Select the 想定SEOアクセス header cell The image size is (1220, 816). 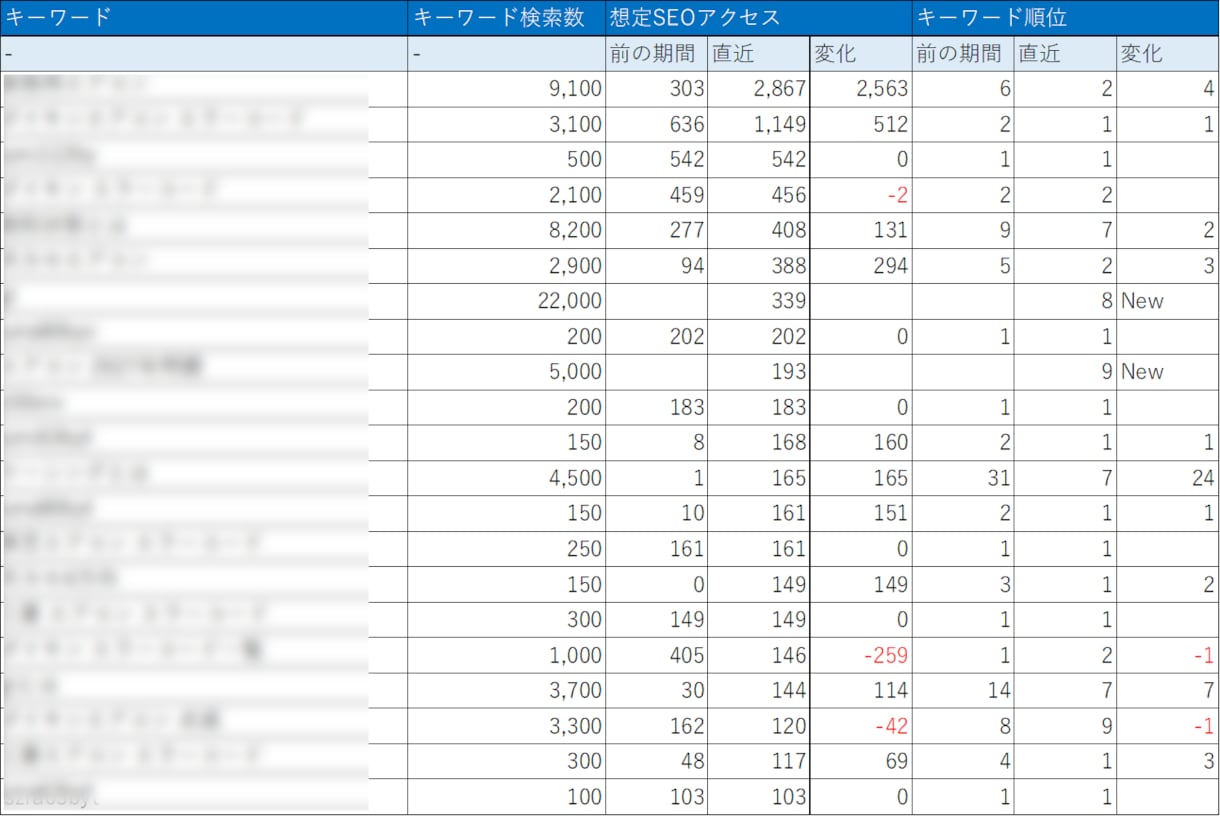(x=759, y=18)
